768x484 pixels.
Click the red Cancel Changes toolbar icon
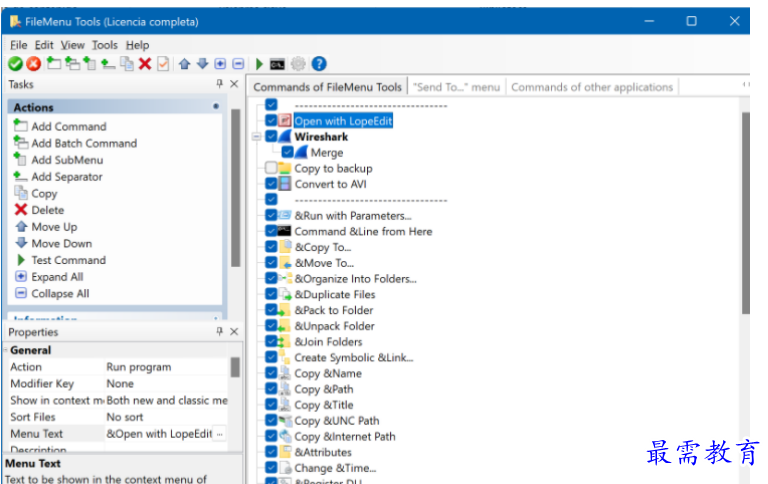(33, 64)
